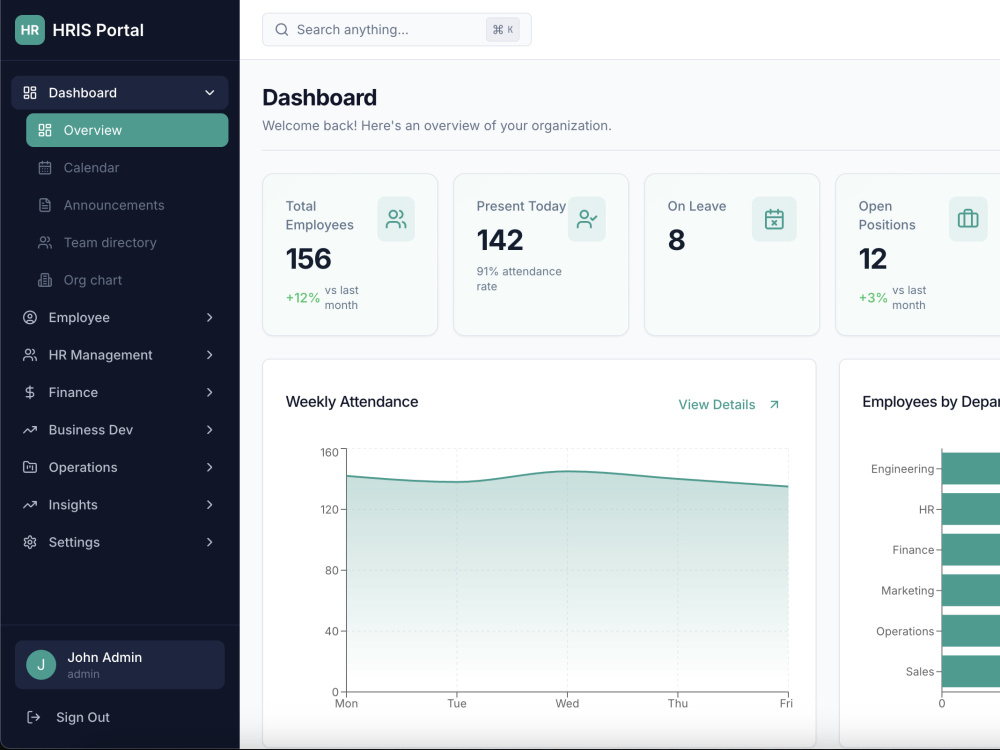Expand the Settings section chevron

(x=209, y=542)
